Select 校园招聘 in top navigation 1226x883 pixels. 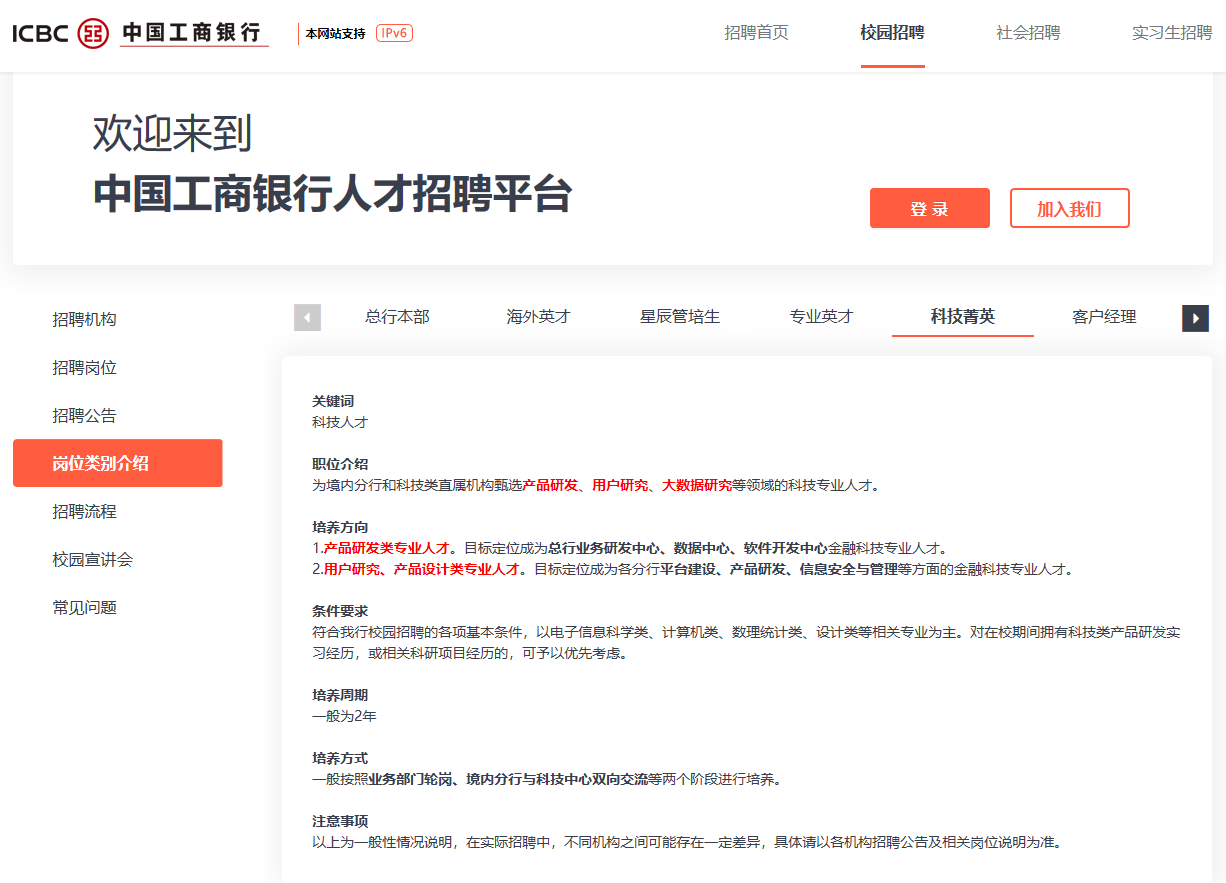pyautogui.click(x=892, y=33)
